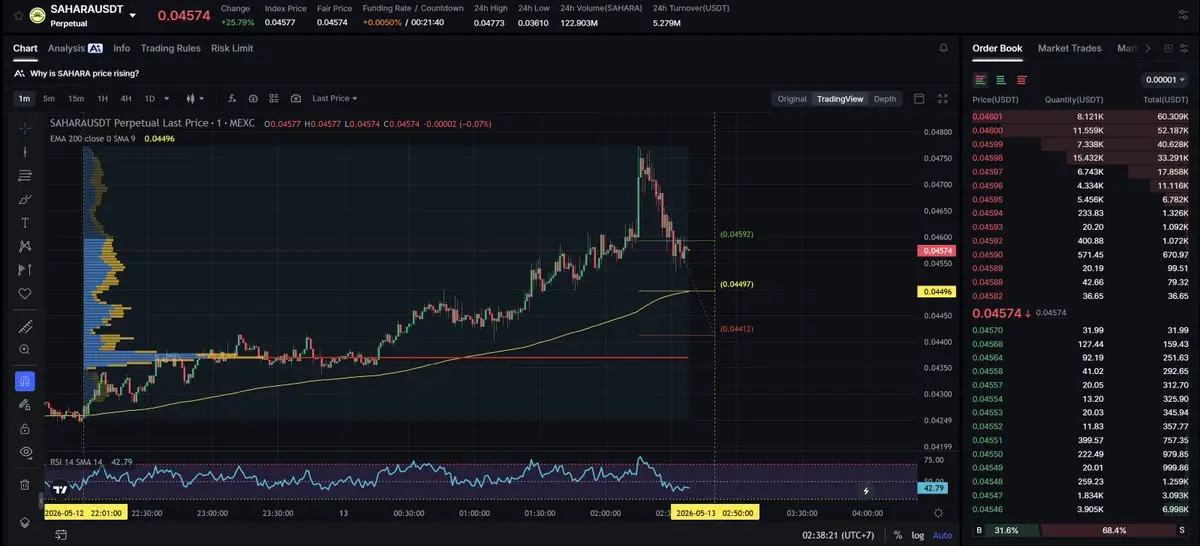Toggle percent scale on price axis

(x=898, y=535)
